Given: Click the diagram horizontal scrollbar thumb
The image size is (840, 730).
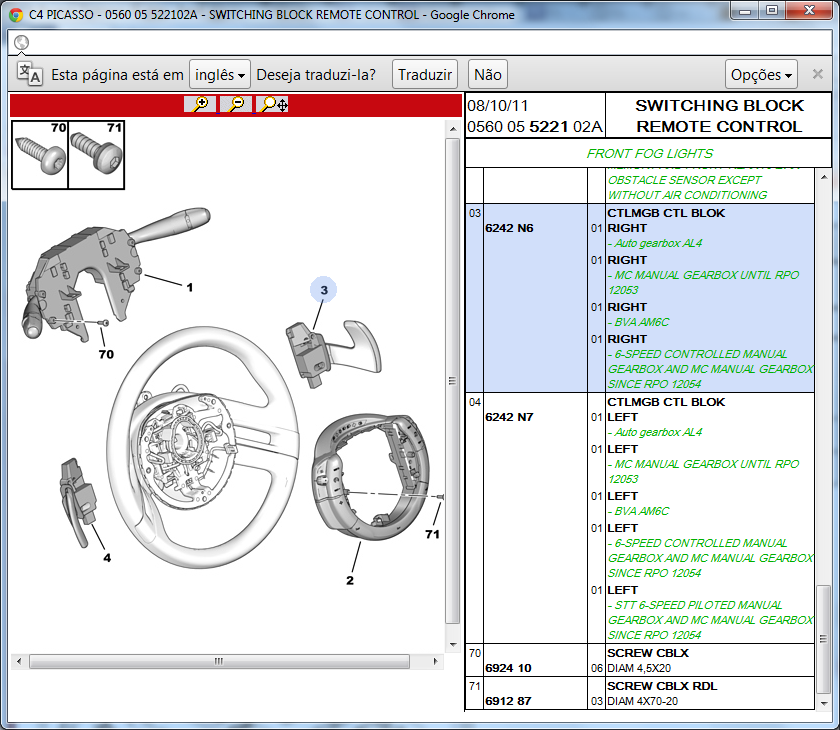Looking at the screenshot, I should (x=219, y=661).
